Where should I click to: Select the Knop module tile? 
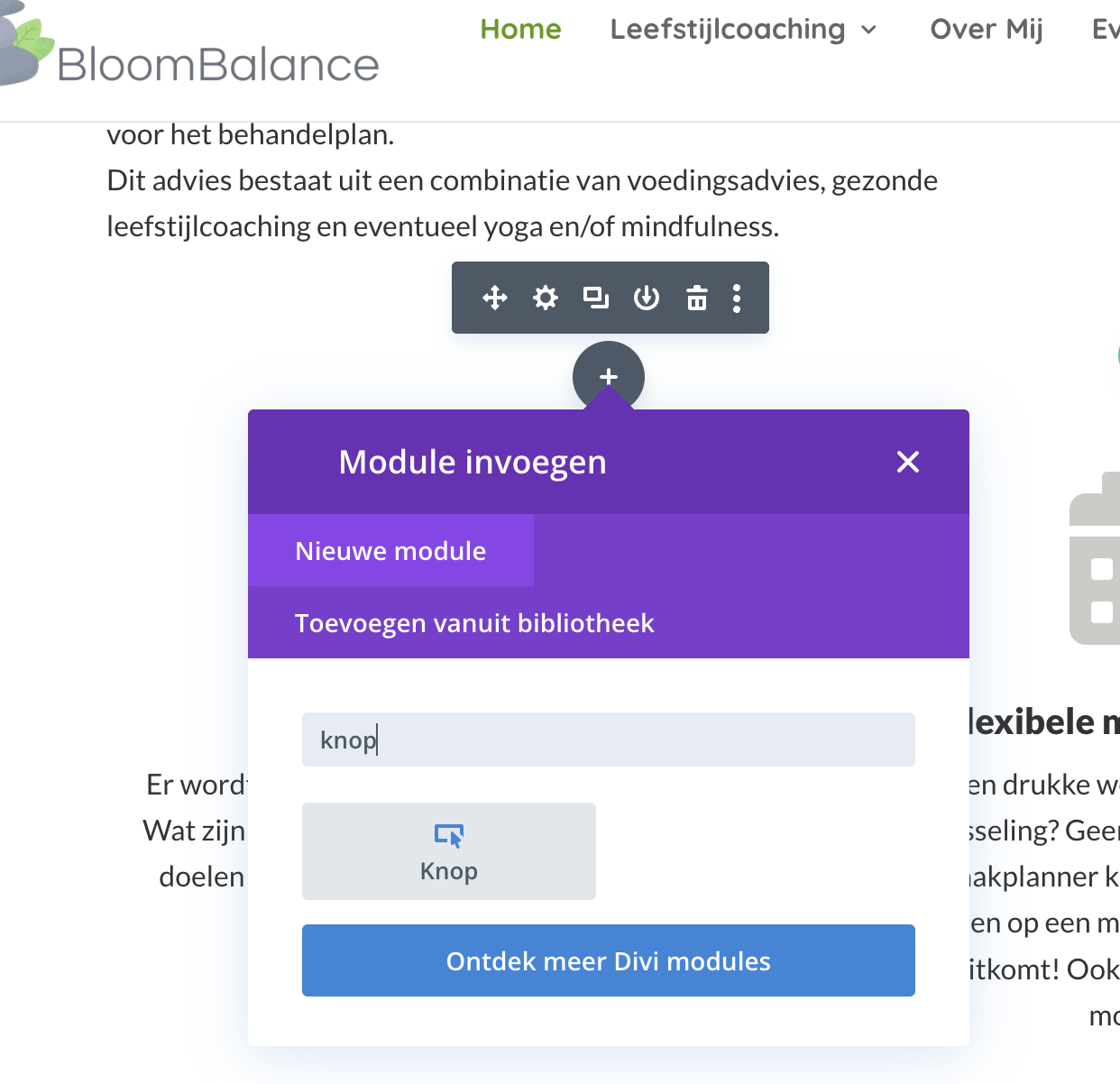[x=449, y=851]
